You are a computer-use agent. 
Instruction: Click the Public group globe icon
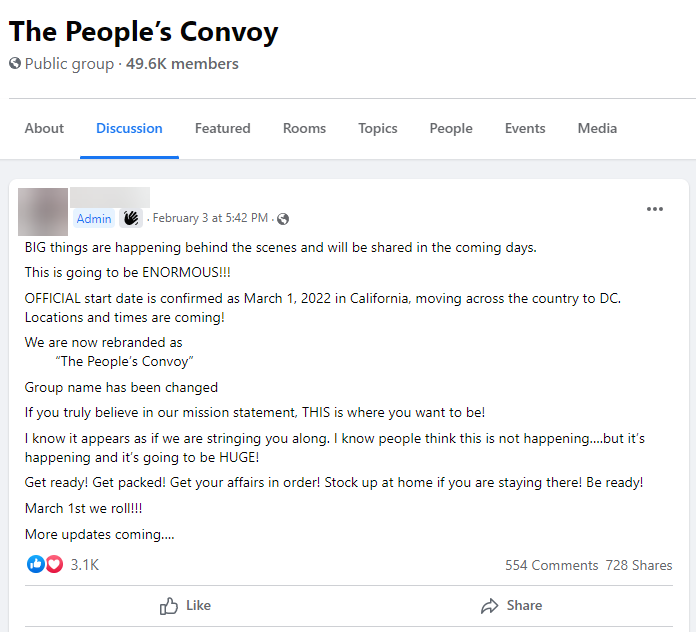point(15,64)
